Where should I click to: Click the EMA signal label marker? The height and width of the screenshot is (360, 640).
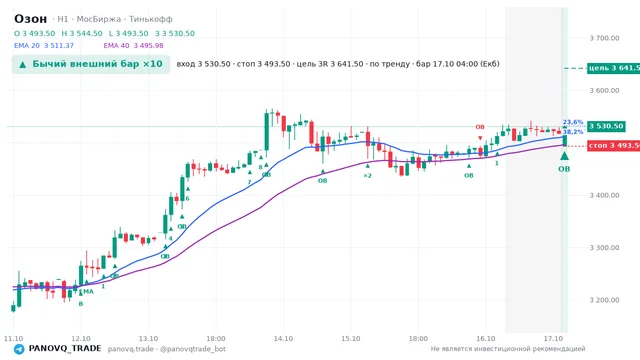[x=87, y=291]
